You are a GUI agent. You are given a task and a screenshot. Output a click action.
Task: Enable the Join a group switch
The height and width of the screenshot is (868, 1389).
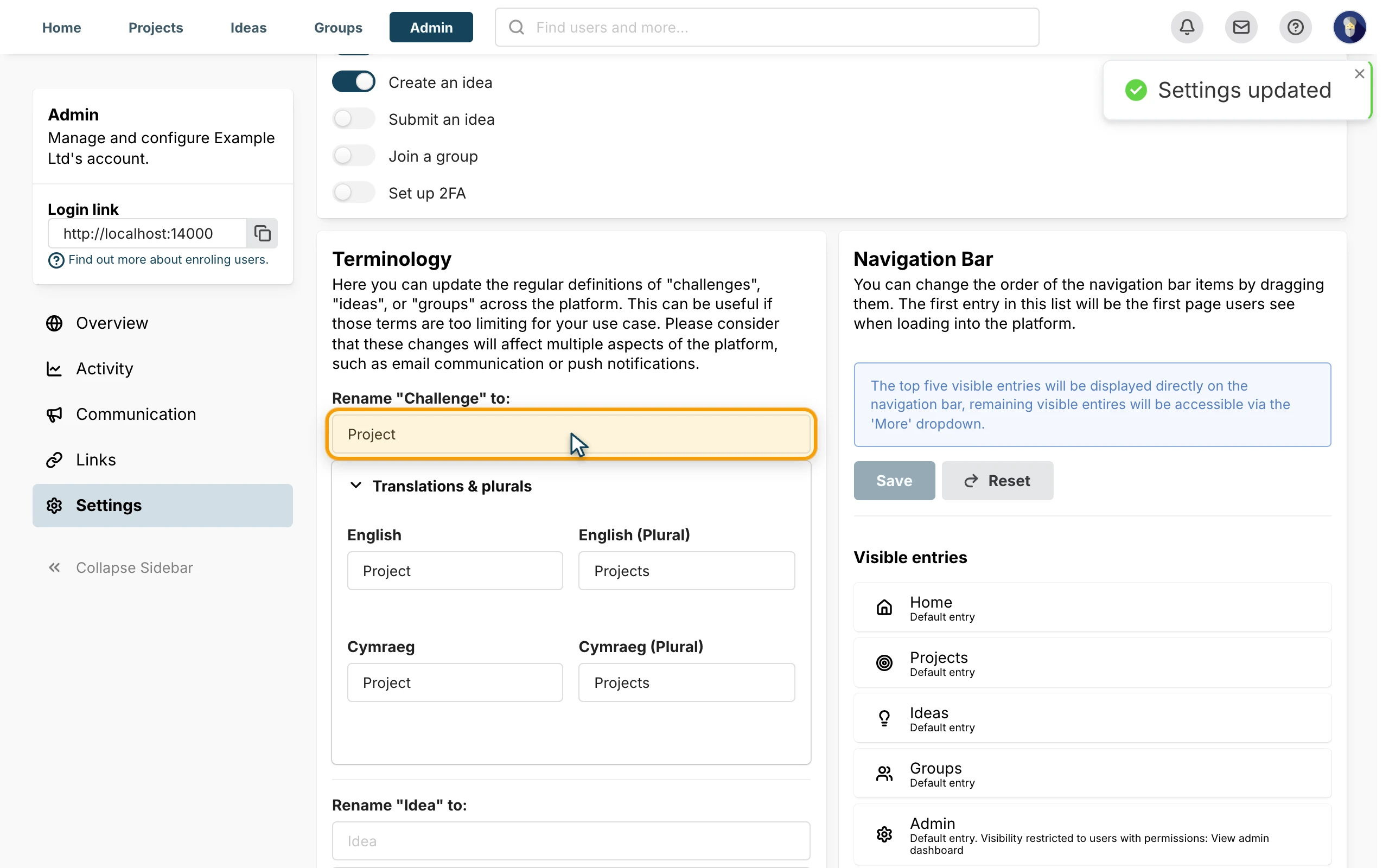(x=354, y=156)
